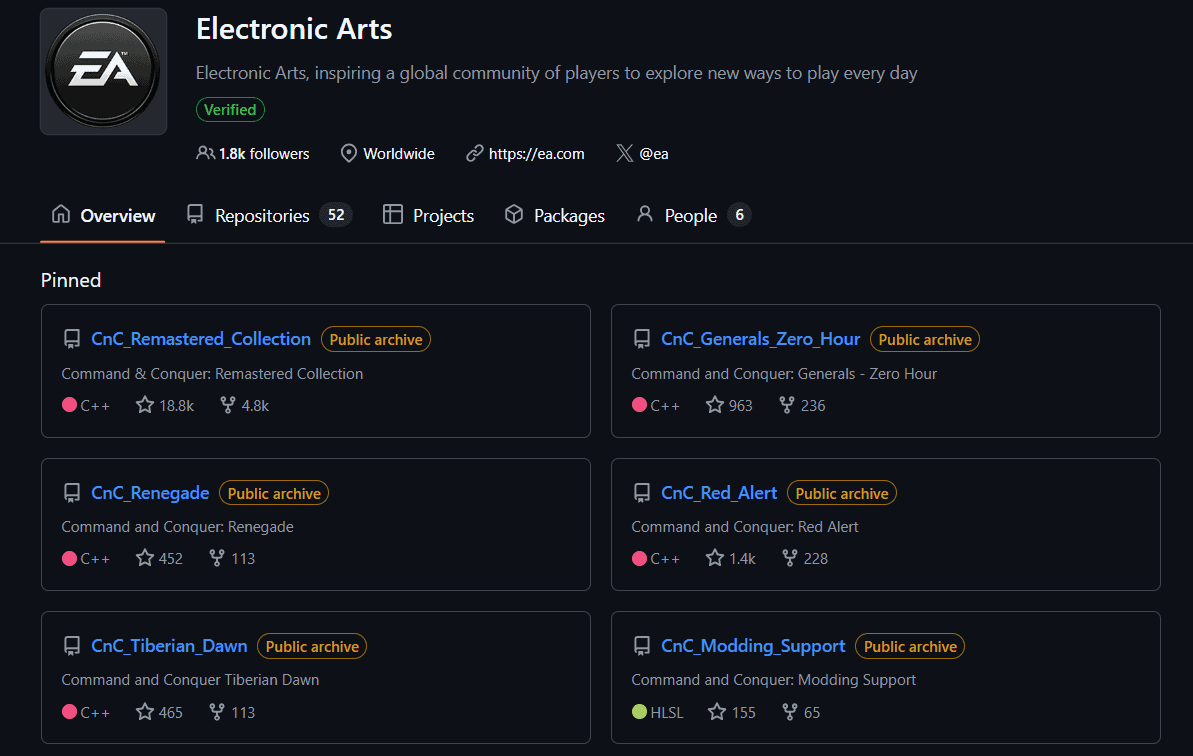Open the People tab

tap(693, 216)
